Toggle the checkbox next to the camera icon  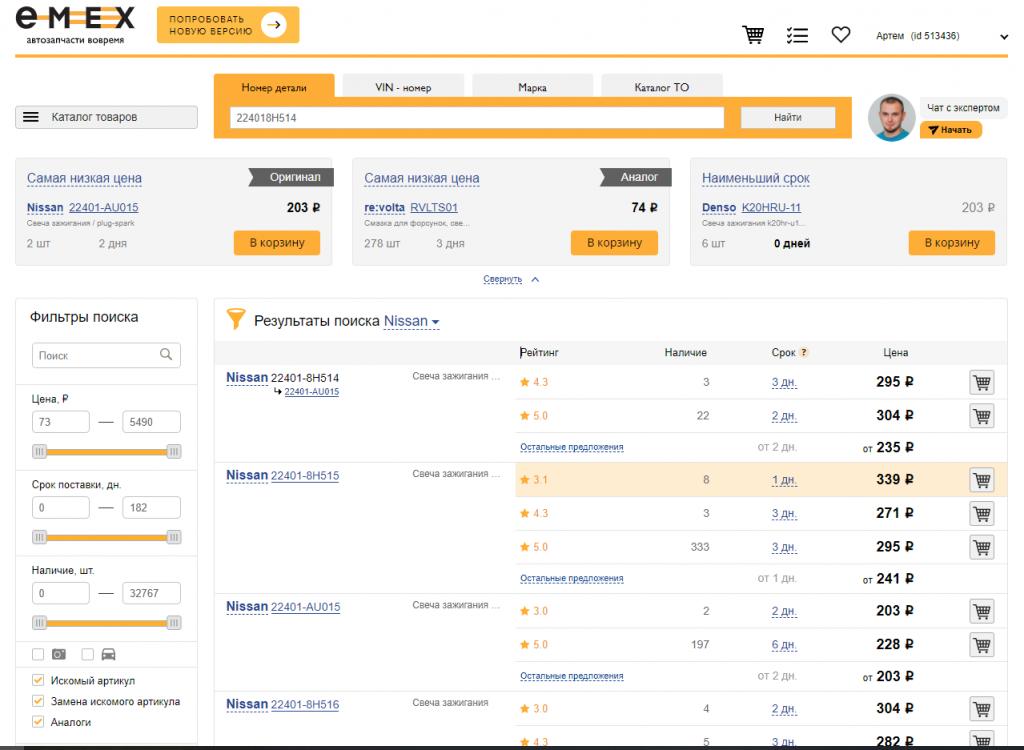(x=38, y=654)
